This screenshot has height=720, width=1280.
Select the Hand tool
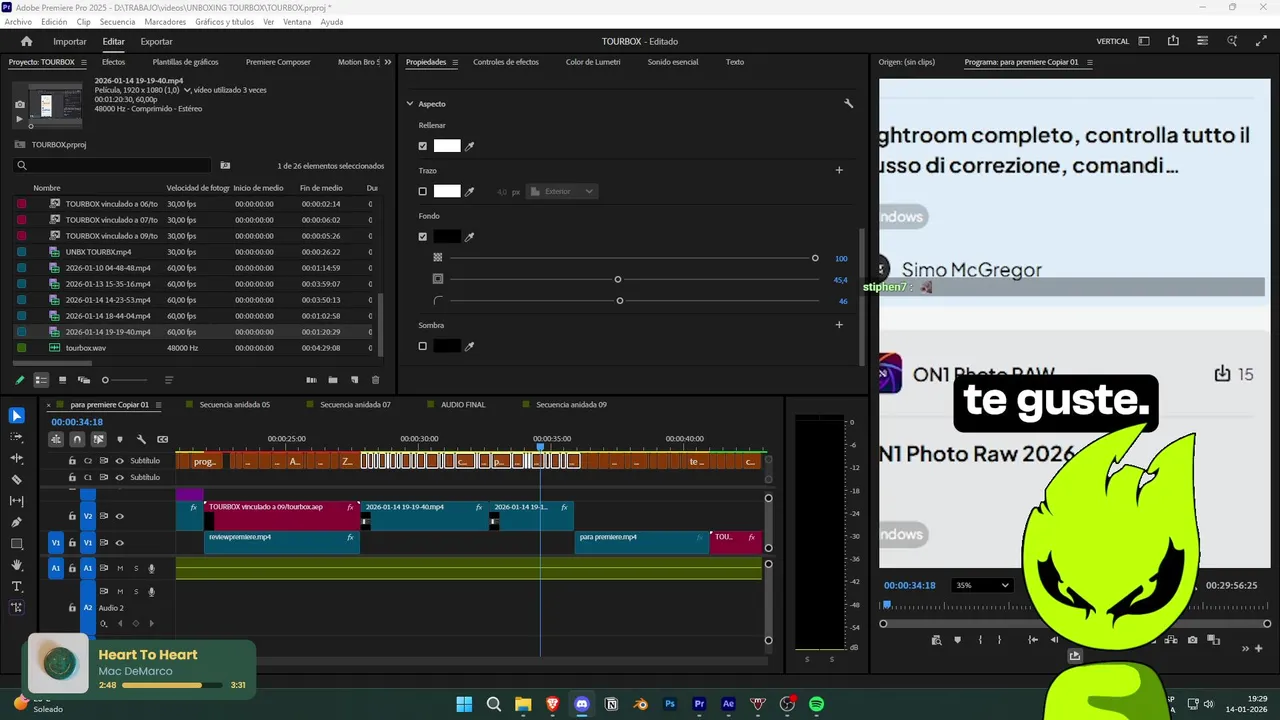coord(16,565)
